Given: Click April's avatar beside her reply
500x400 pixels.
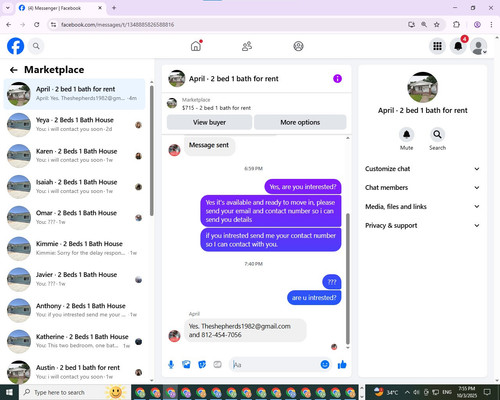Looking at the screenshot, I should pos(174,336).
